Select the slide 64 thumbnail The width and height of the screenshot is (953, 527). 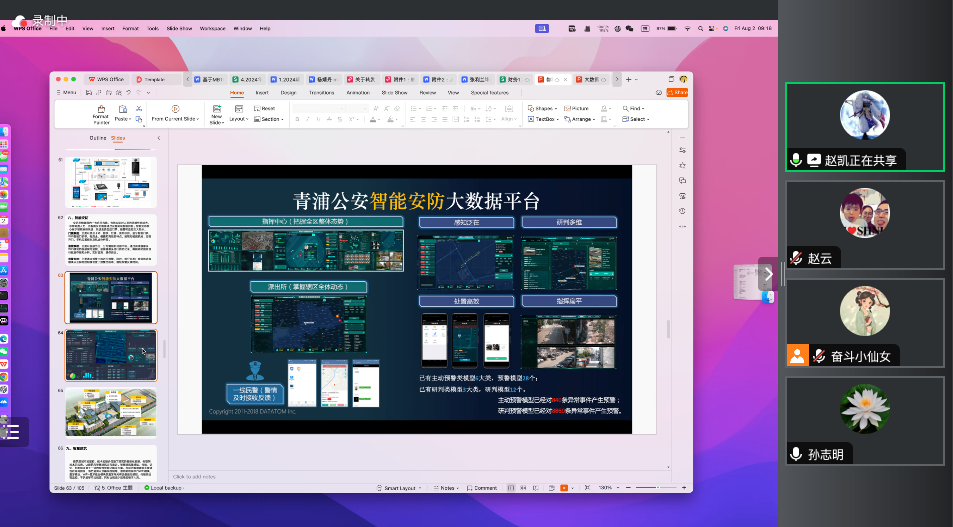111,355
